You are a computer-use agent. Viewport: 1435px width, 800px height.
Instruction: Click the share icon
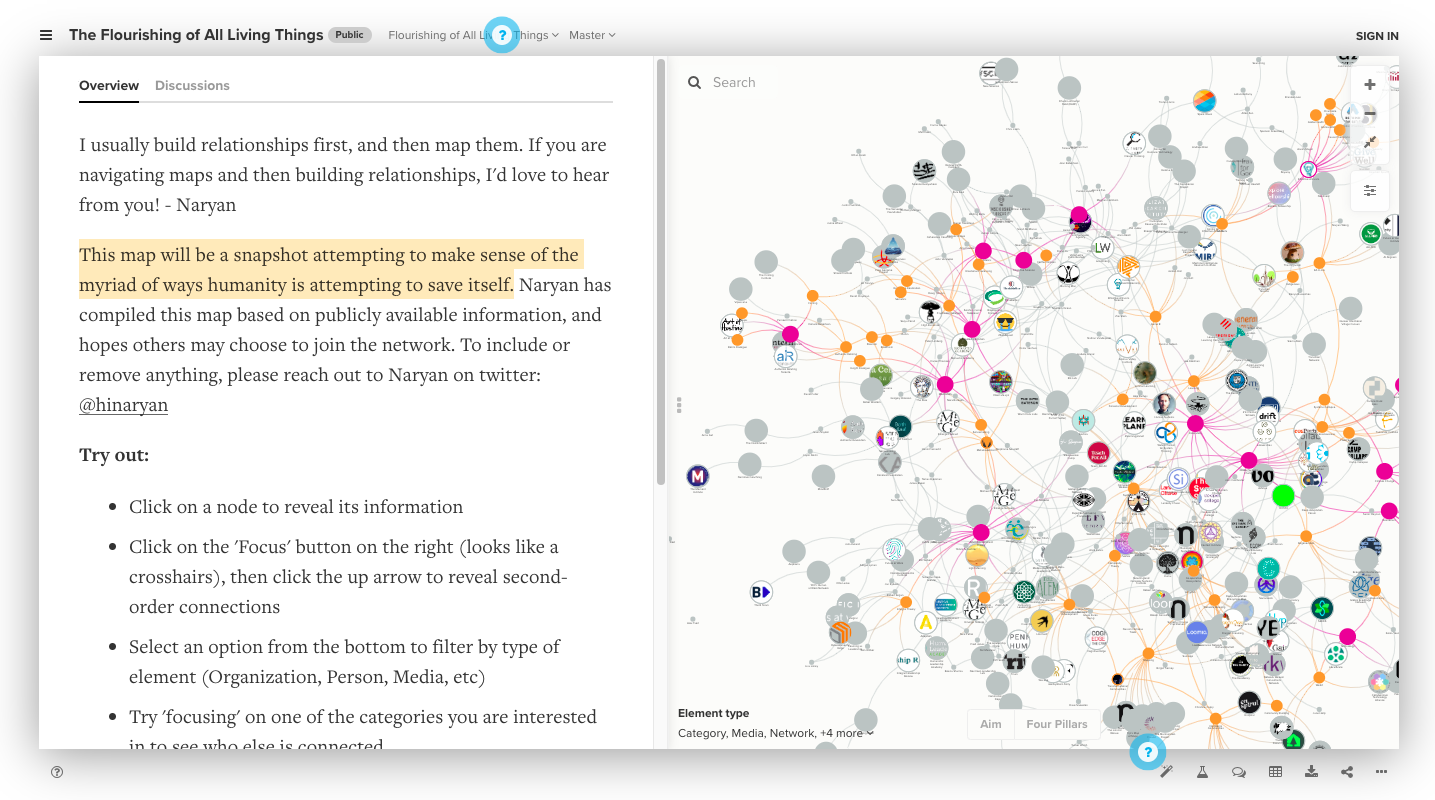1347,772
